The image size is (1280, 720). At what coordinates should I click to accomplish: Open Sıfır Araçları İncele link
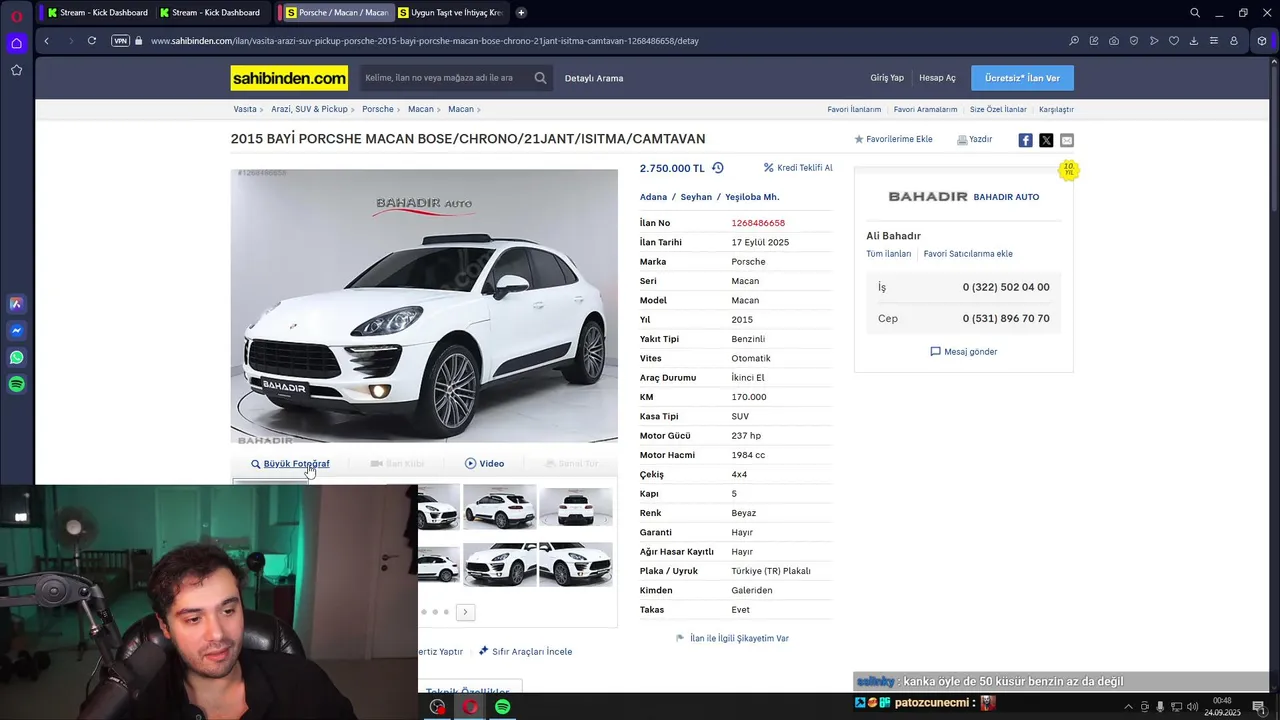point(525,651)
